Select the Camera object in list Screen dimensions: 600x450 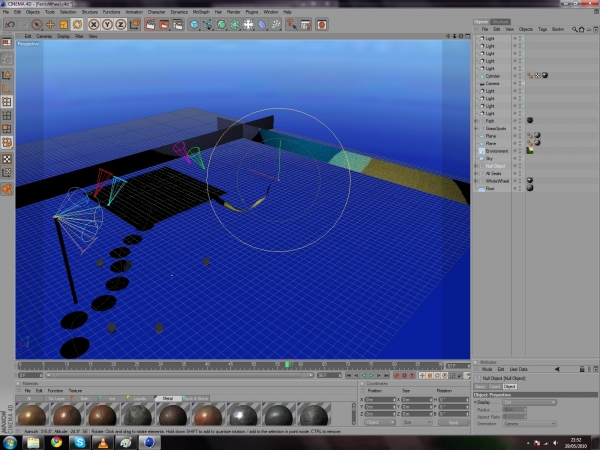pos(492,83)
